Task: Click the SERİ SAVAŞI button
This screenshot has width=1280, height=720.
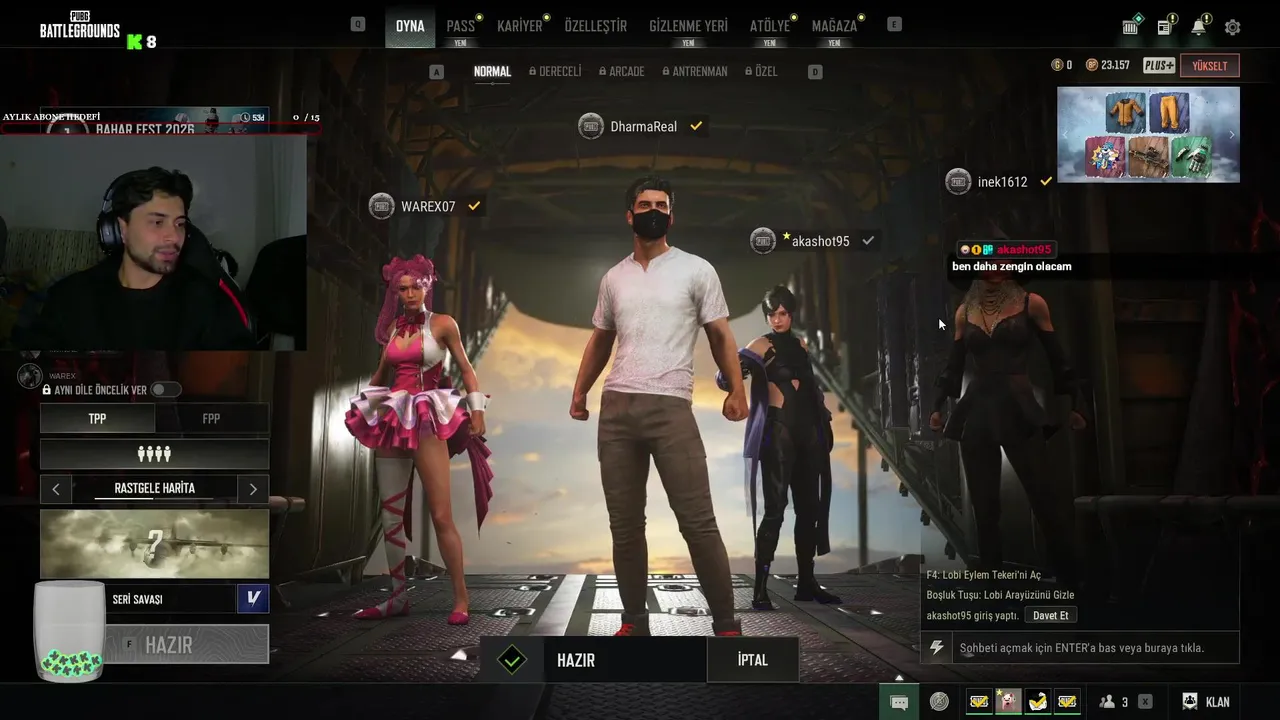Action: click(170, 599)
